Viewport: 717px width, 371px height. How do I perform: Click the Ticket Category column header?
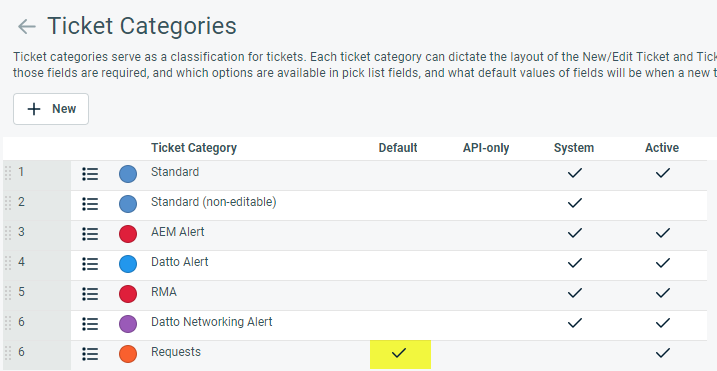coord(194,148)
